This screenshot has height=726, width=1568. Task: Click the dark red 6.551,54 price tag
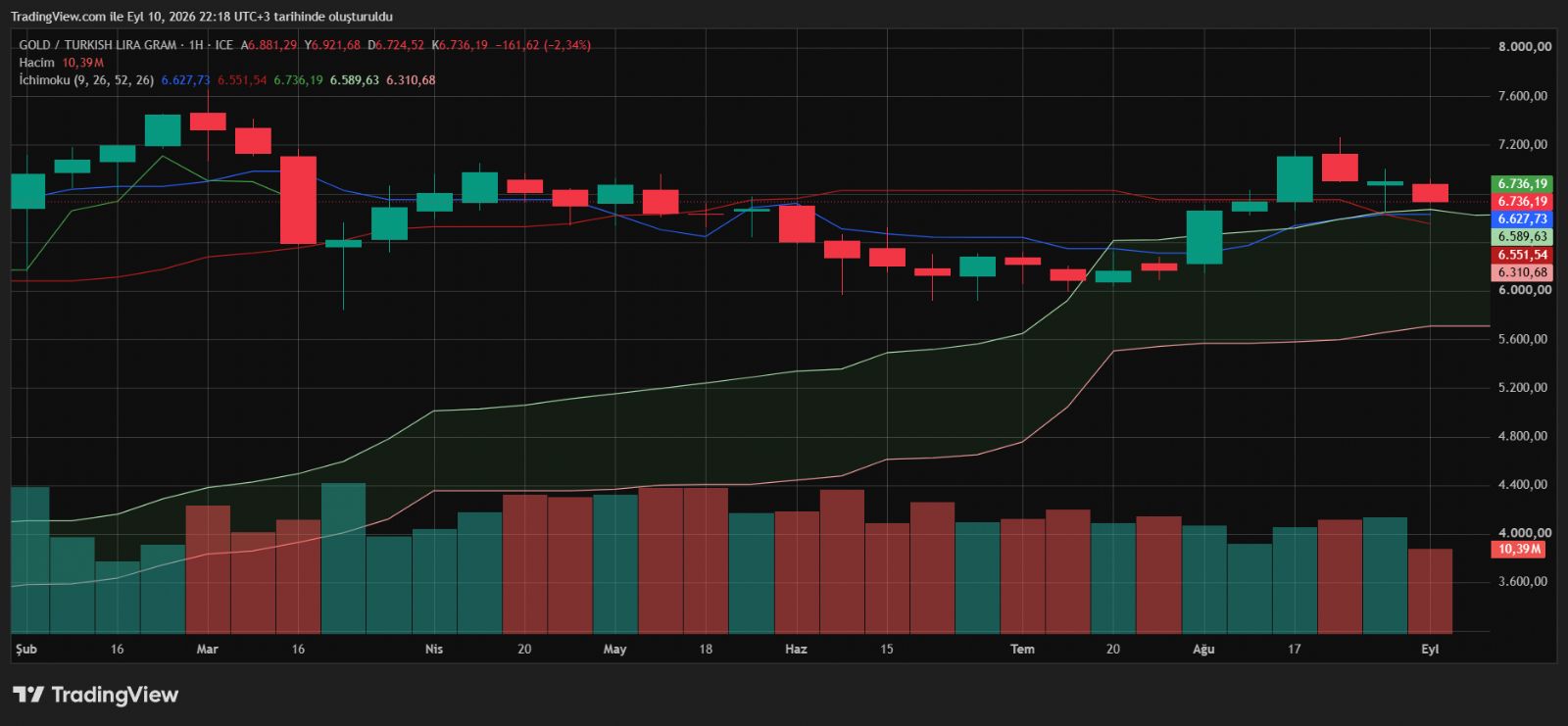coord(1522,255)
